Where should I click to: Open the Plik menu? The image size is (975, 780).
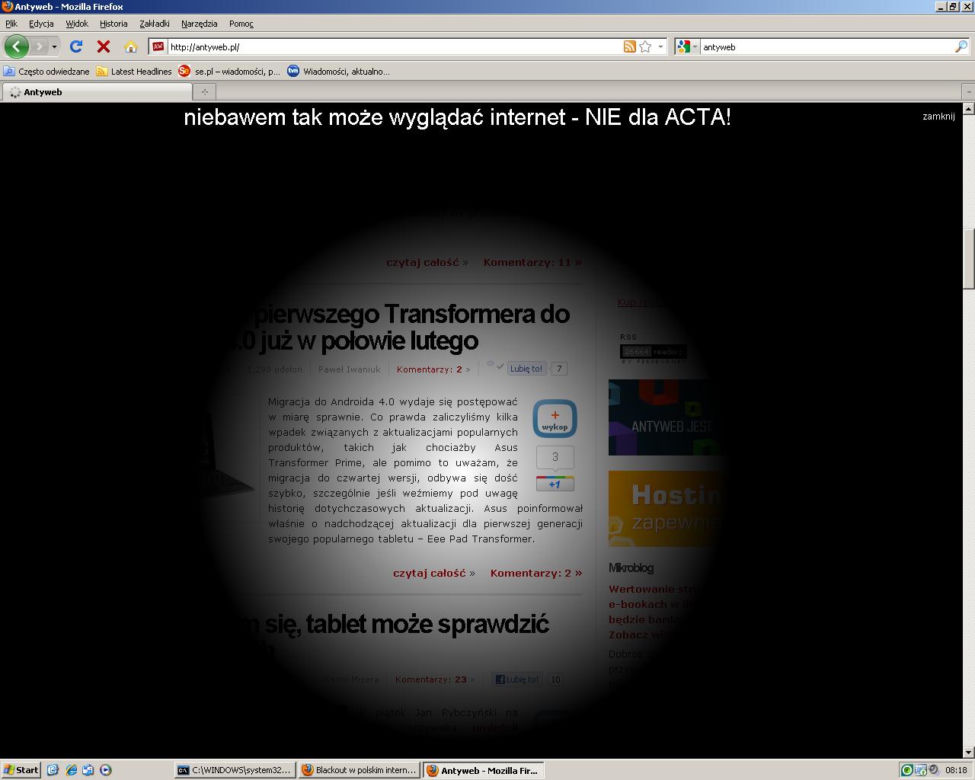pos(11,24)
